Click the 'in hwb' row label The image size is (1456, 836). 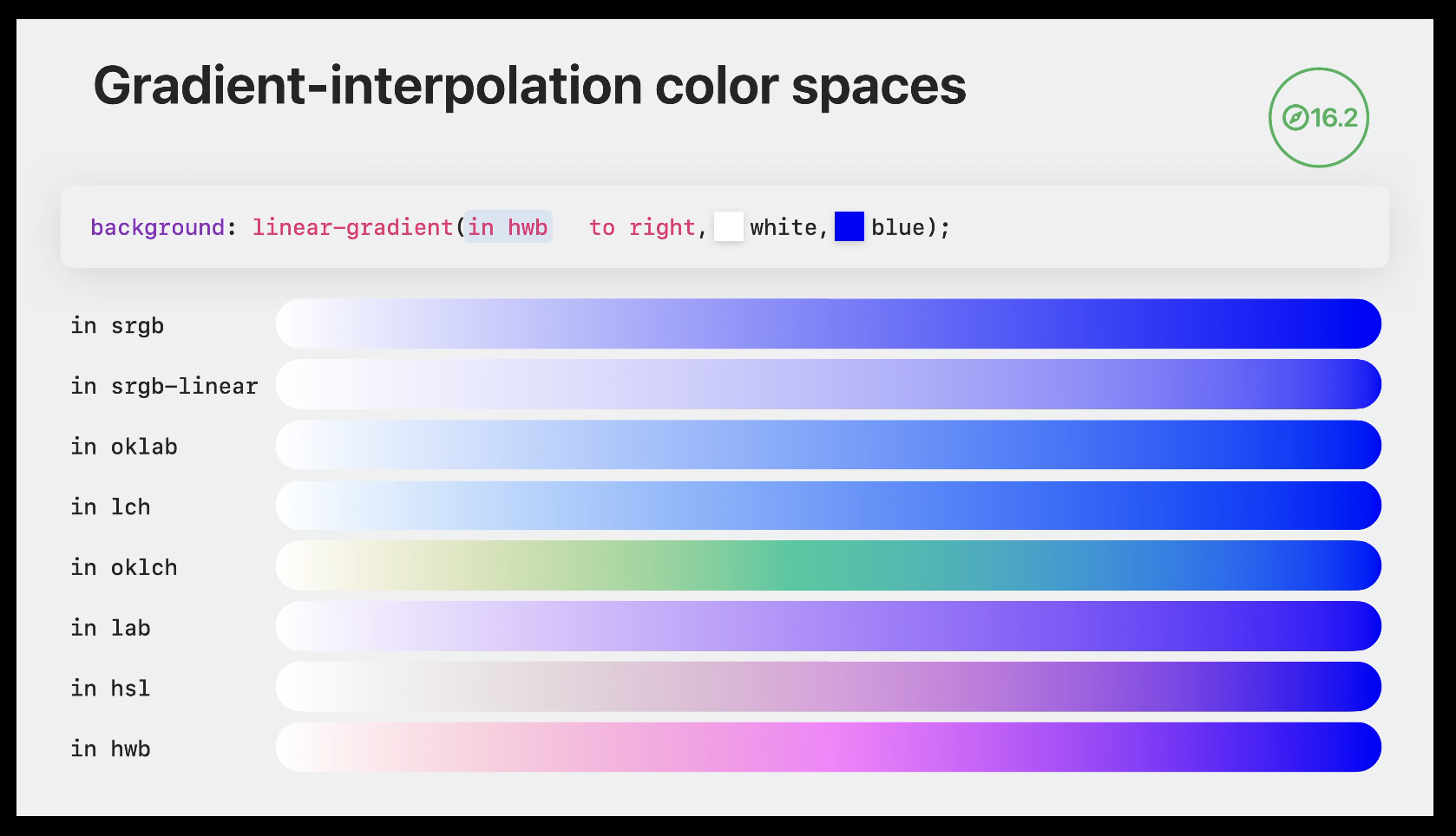[110, 748]
